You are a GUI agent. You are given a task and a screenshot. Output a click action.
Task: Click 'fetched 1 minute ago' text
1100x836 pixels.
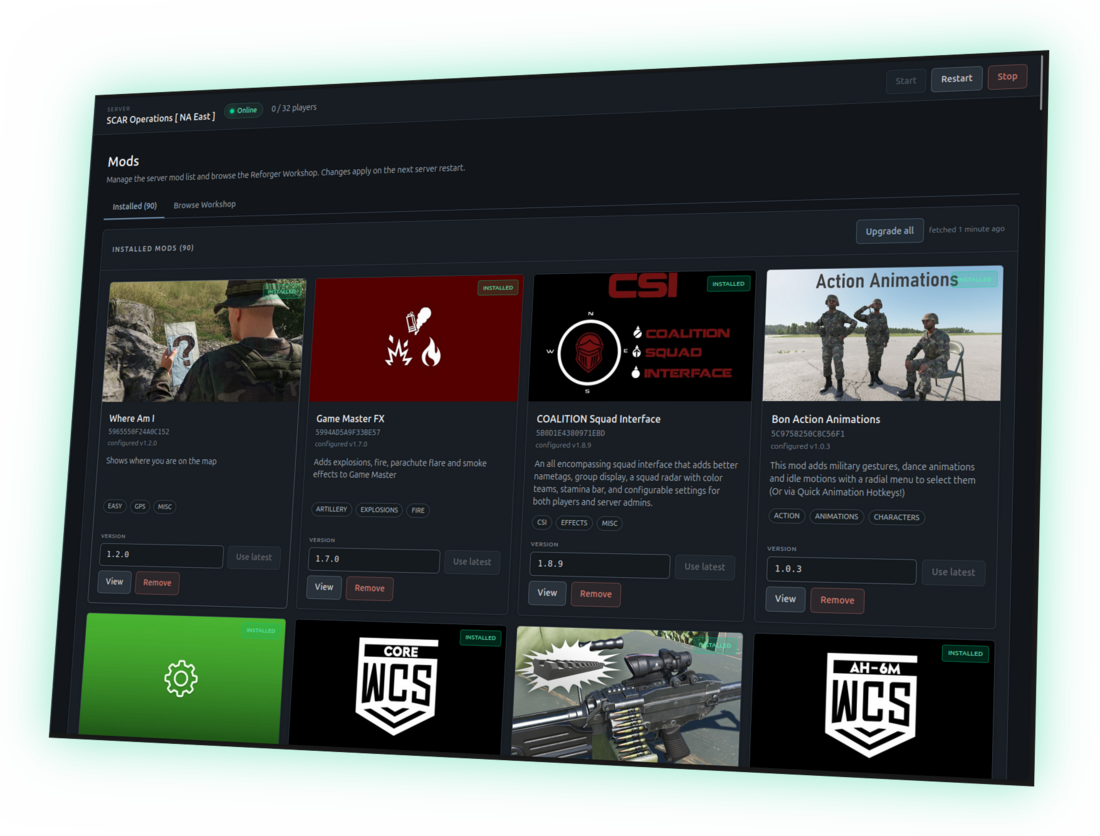(966, 229)
